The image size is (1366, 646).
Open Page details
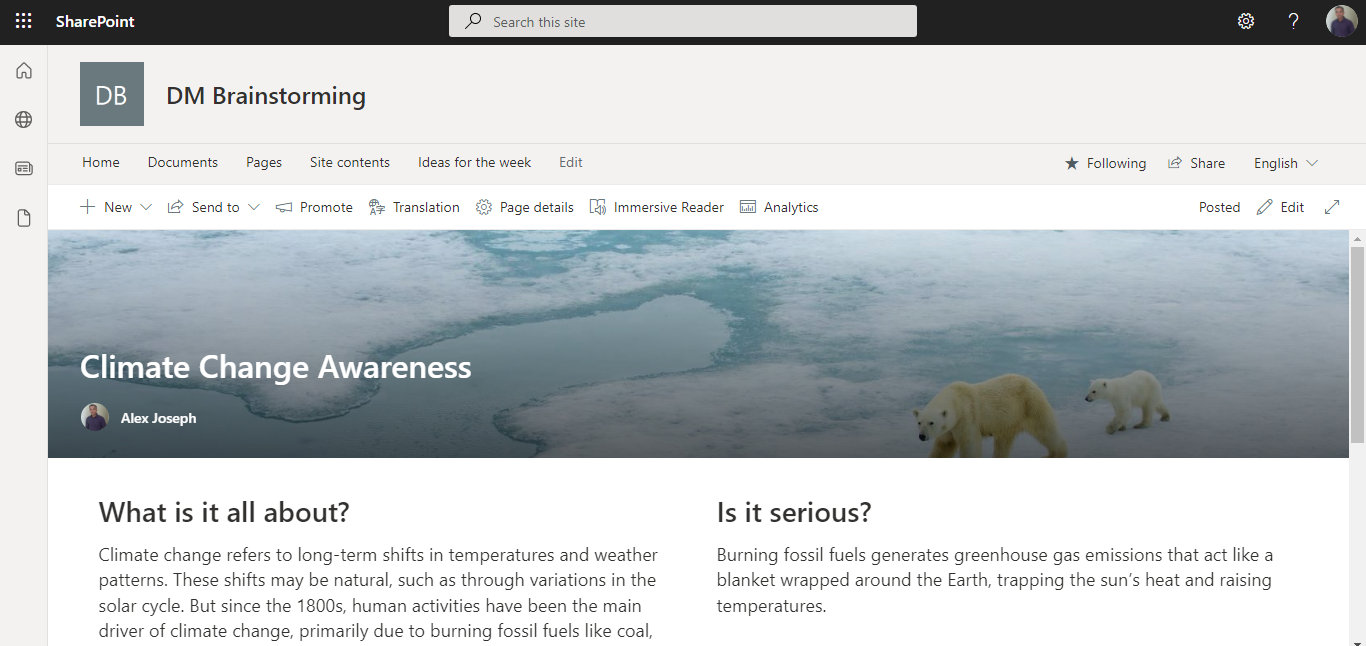click(524, 207)
